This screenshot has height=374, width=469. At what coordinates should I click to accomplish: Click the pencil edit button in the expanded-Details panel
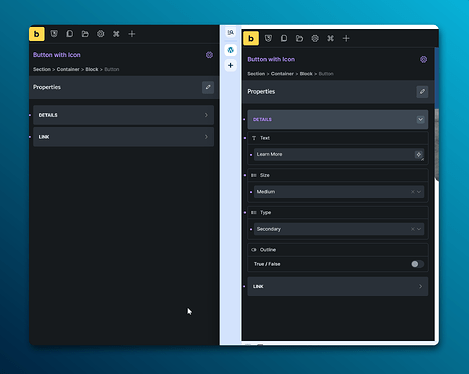pyautogui.click(x=422, y=92)
